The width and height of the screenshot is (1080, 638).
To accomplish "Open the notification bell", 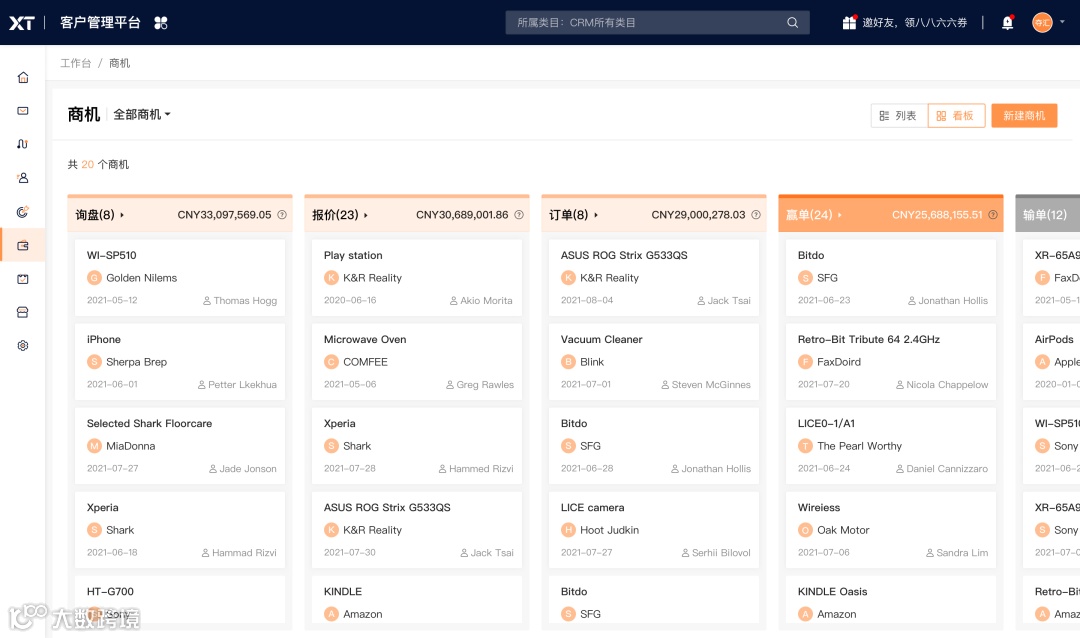I will click(1007, 23).
